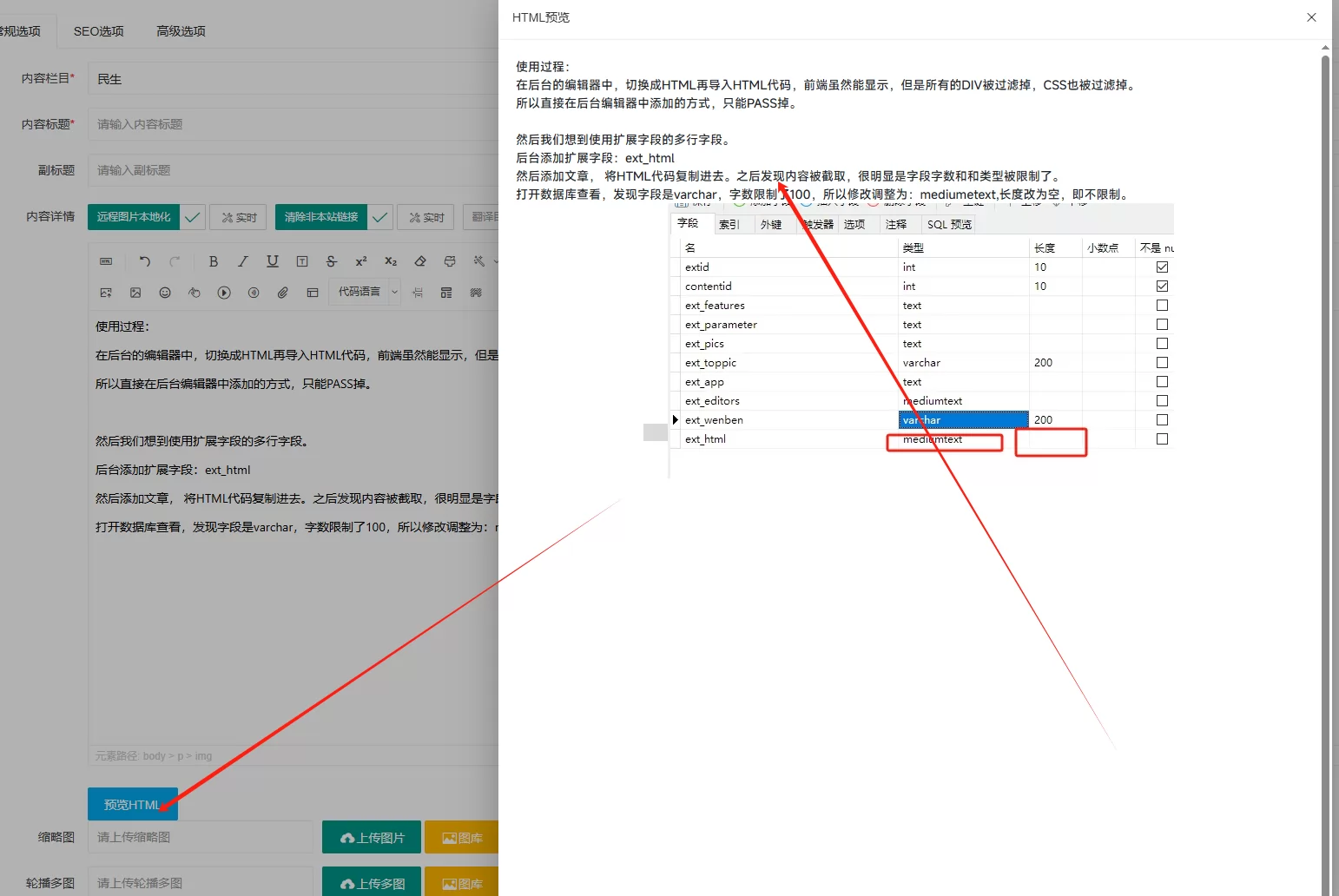Switch to the SEO选项 tab
This screenshot has height=896, width=1339.
[98, 30]
